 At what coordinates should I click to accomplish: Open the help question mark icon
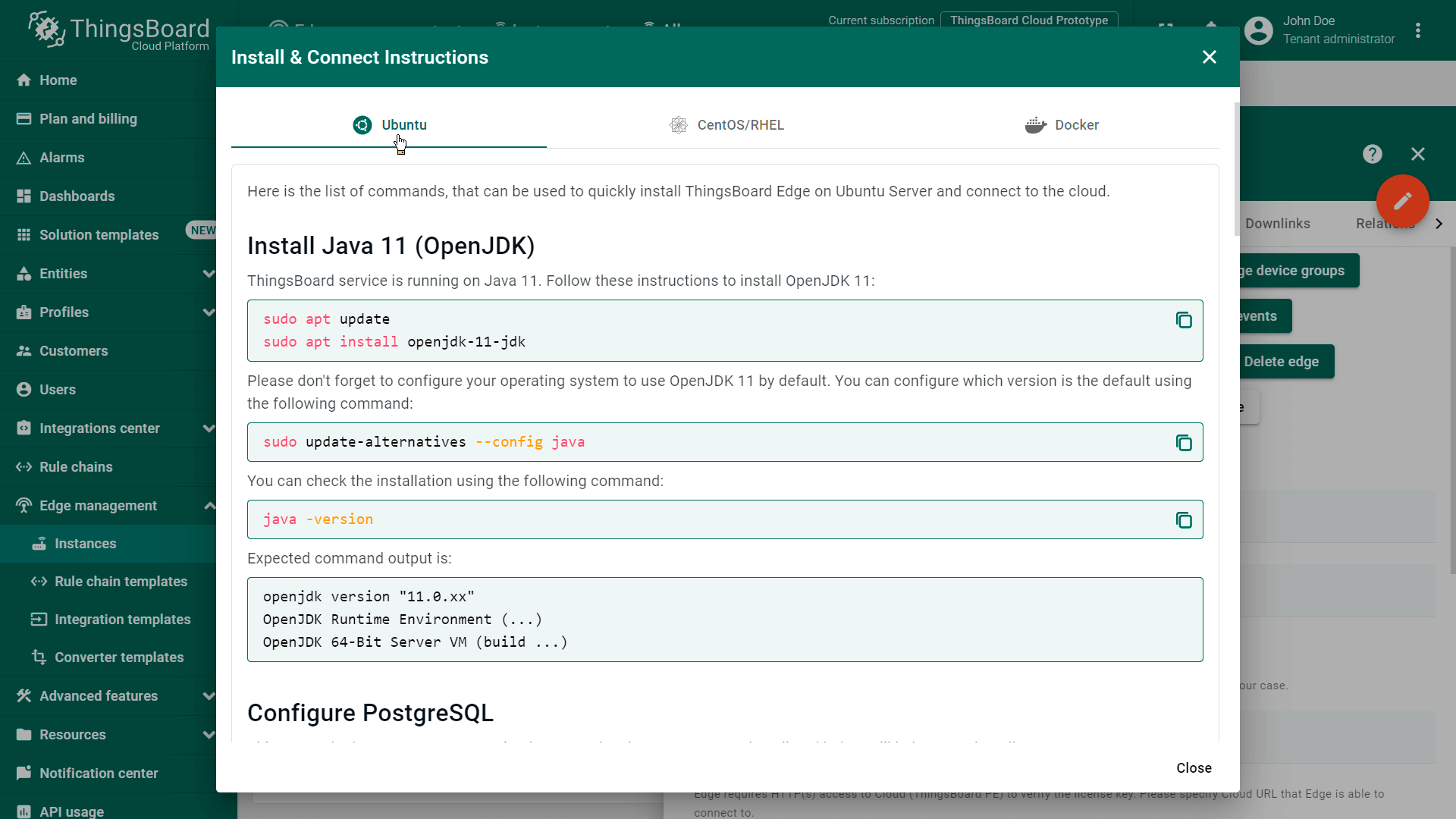coord(1372,154)
